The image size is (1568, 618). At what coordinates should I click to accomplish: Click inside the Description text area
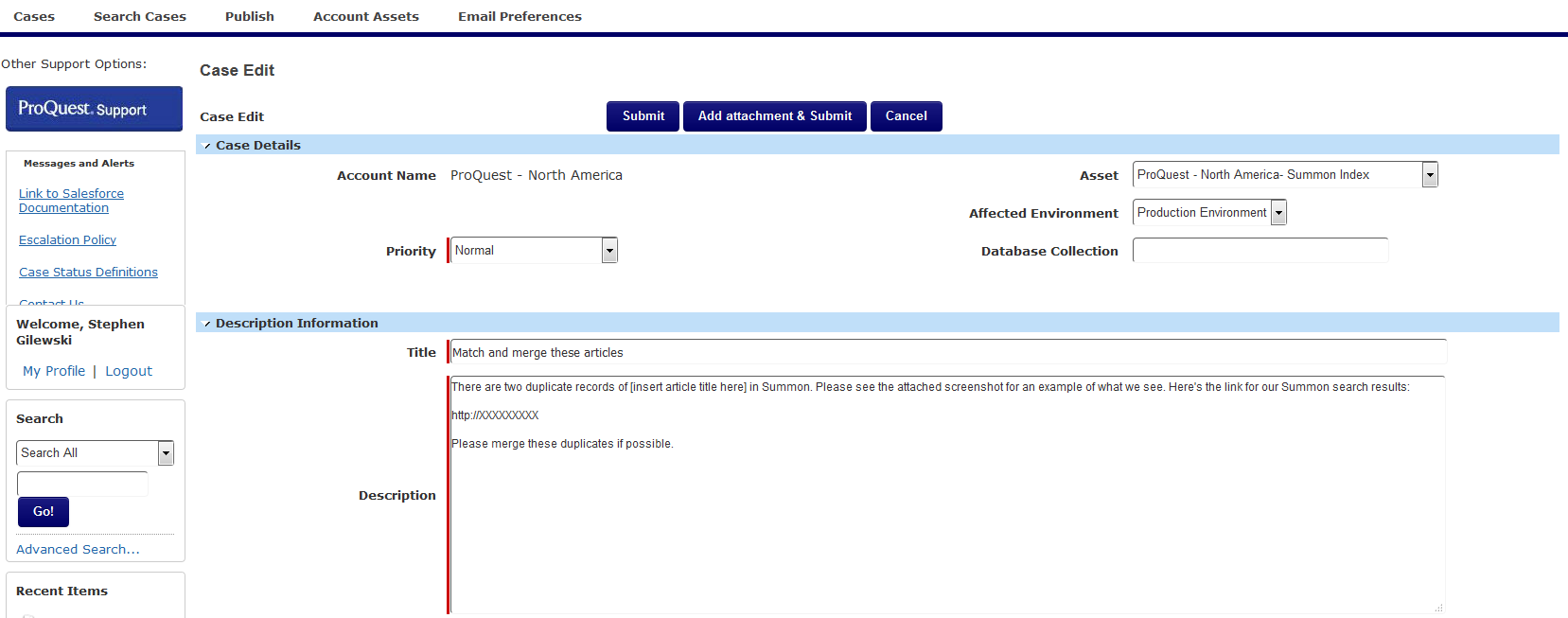(947, 495)
